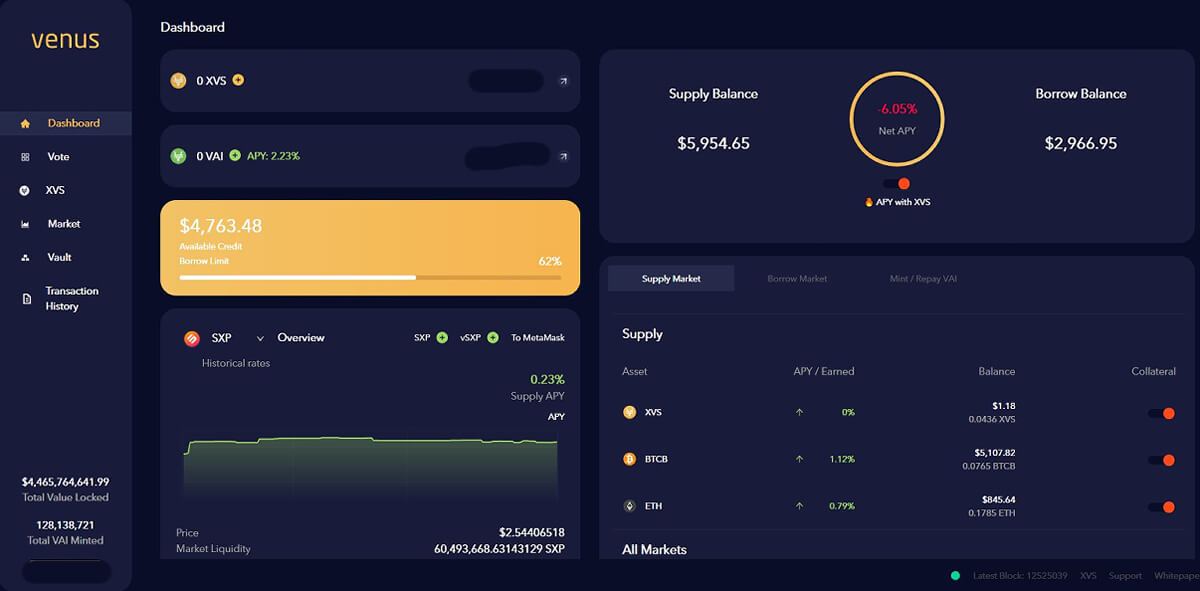1200x591 pixels.
Task: Add vSXP token with green plus
Action: click(492, 338)
